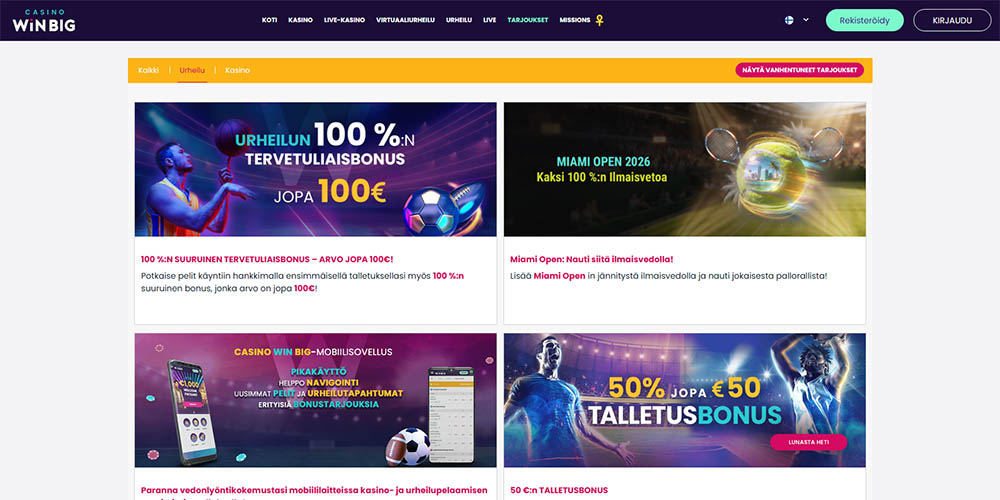The width and height of the screenshot is (1000, 500).
Task: Open Virtuaaliurheilu in the navigation bar
Action: pyautogui.click(x=406, y=20)
